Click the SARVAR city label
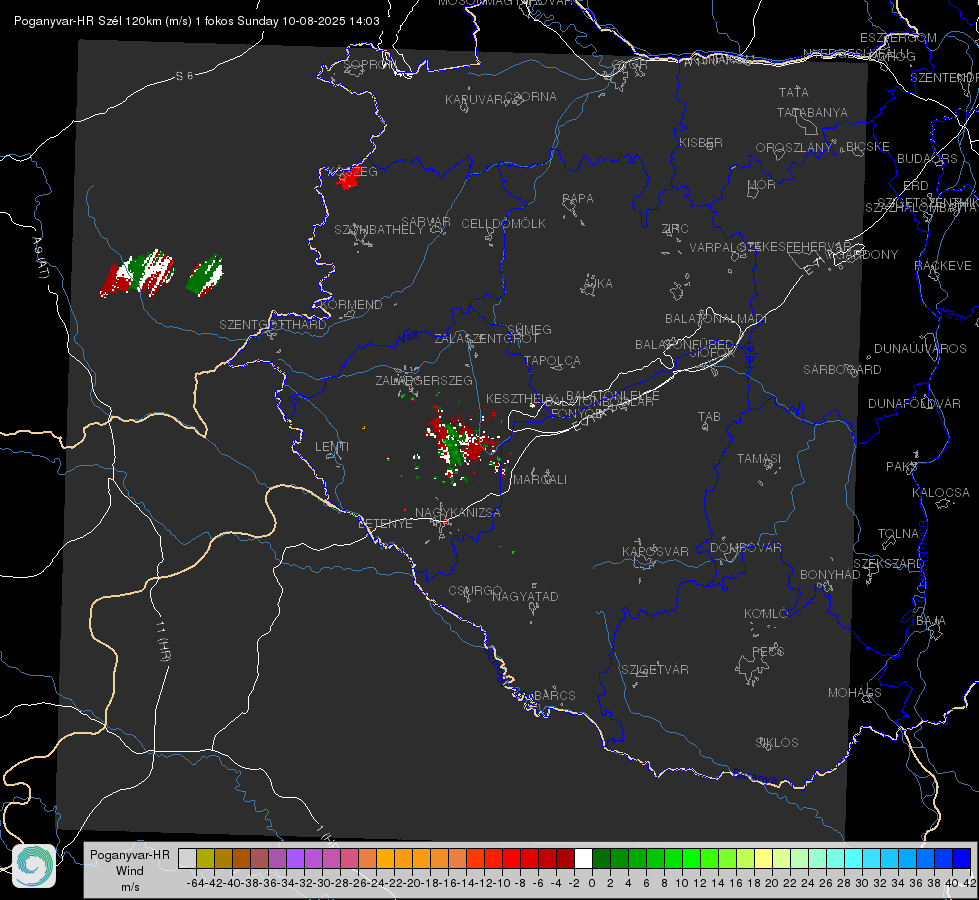The width and height of the screenshot is (979, 900). coord(426,222)
